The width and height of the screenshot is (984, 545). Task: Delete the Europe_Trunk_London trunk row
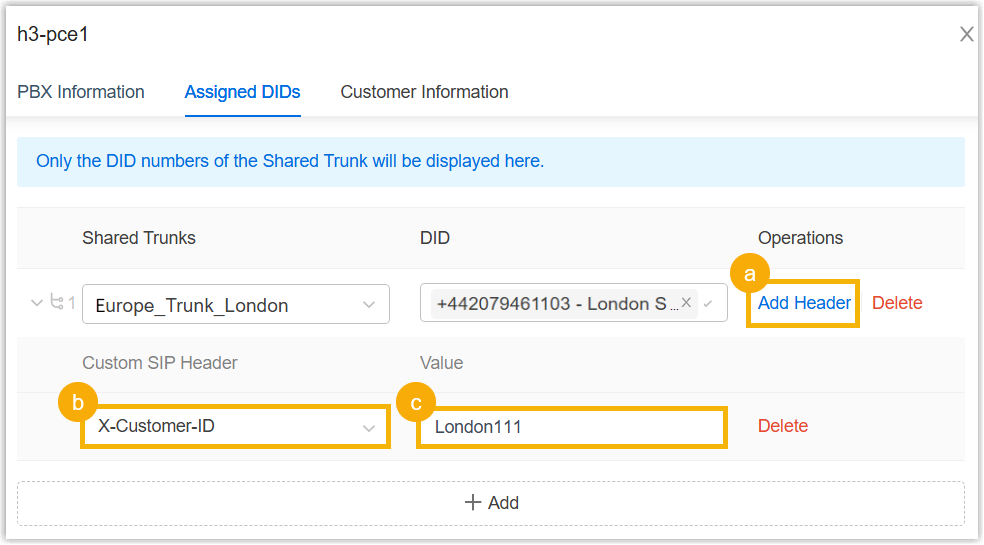click(897, 303)
